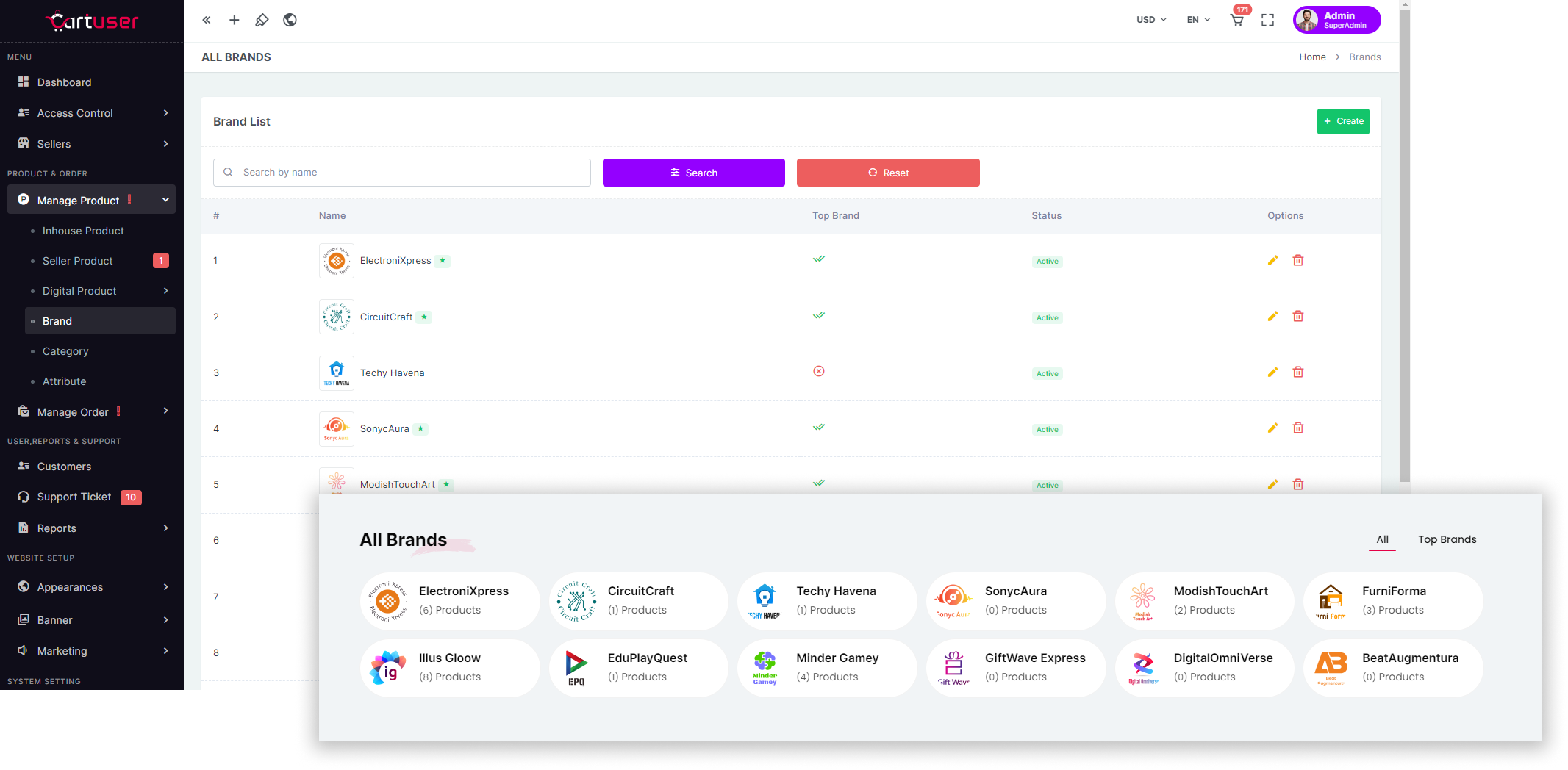Switch to the Top Brands tab
Viewport: 1568px width, 770px height.
pos(1447,539)
